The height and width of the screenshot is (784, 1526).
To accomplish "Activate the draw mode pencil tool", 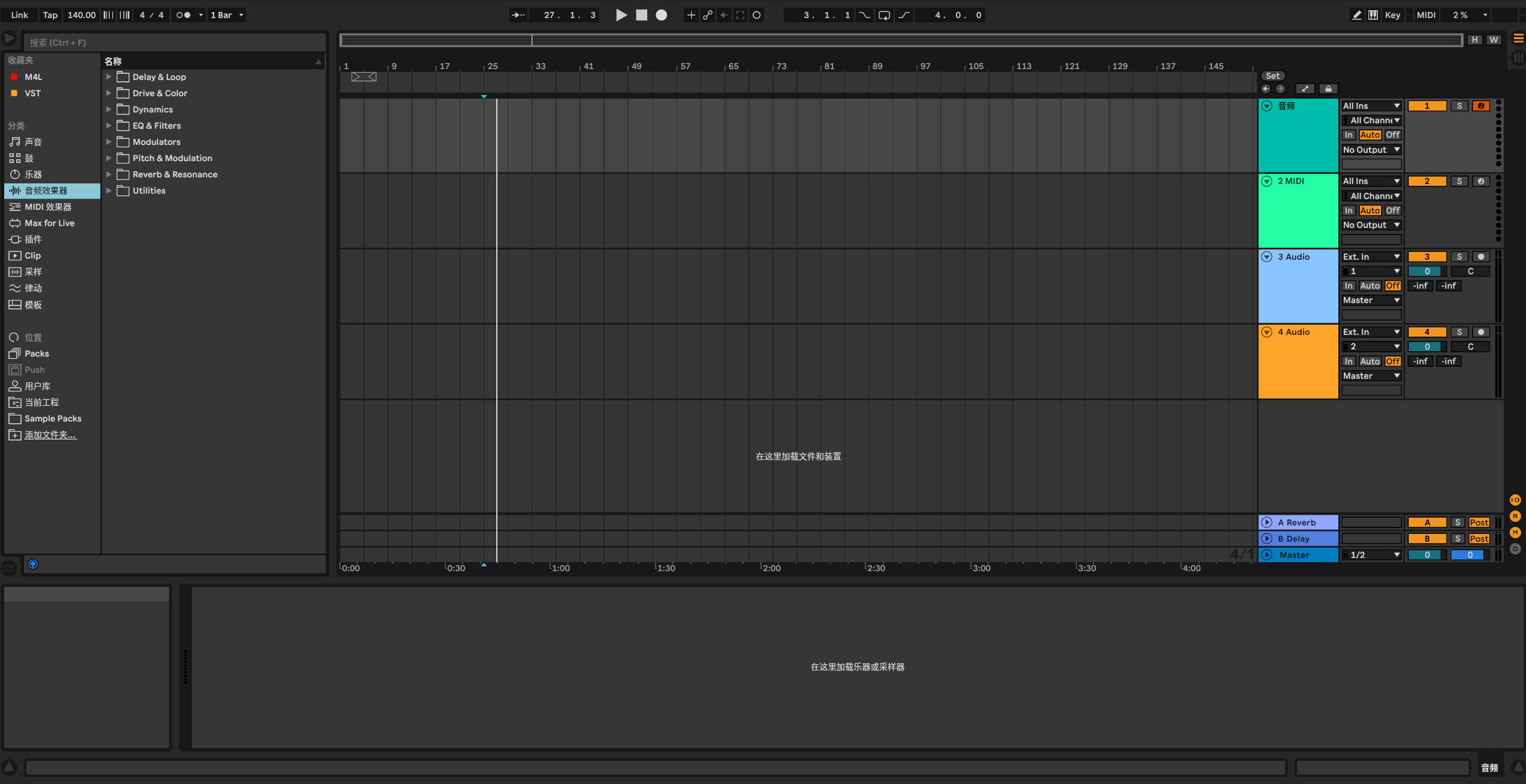I will pos(1357,14).
